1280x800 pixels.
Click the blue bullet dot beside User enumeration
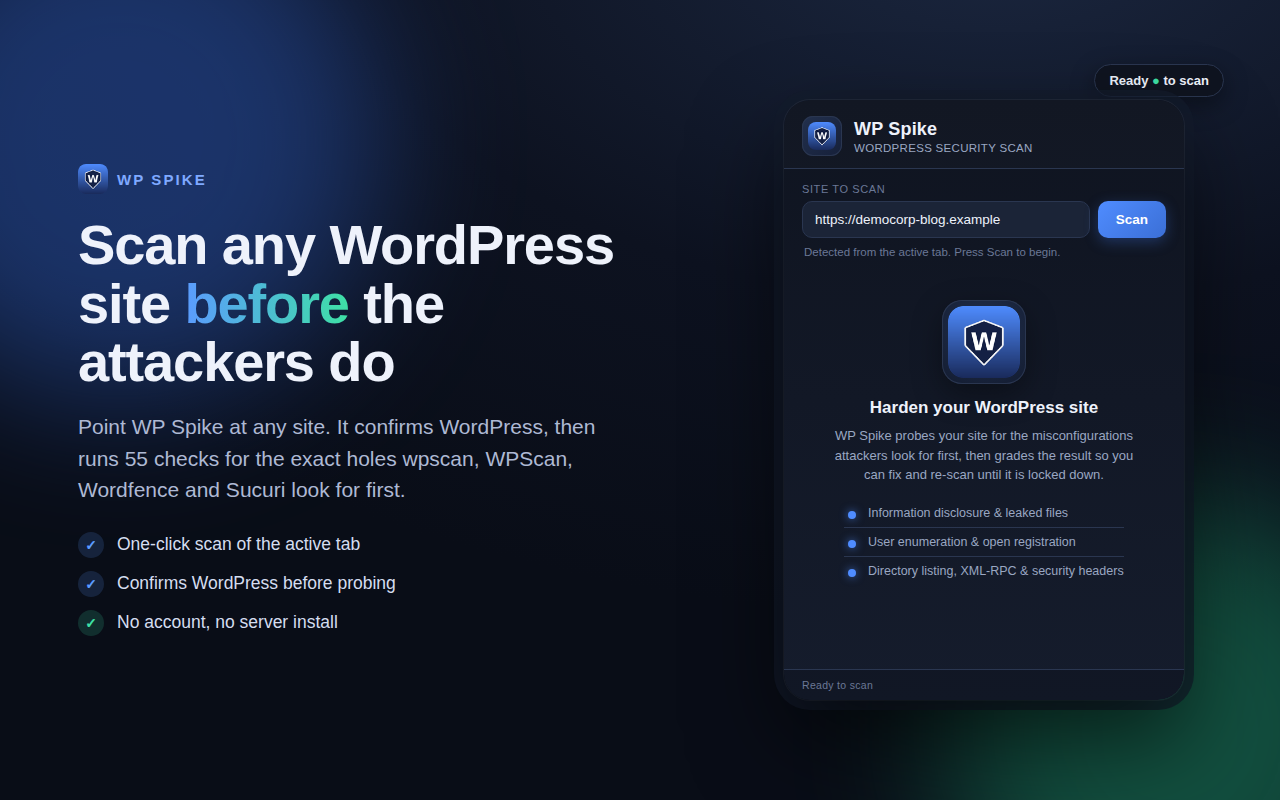point(852,544)
